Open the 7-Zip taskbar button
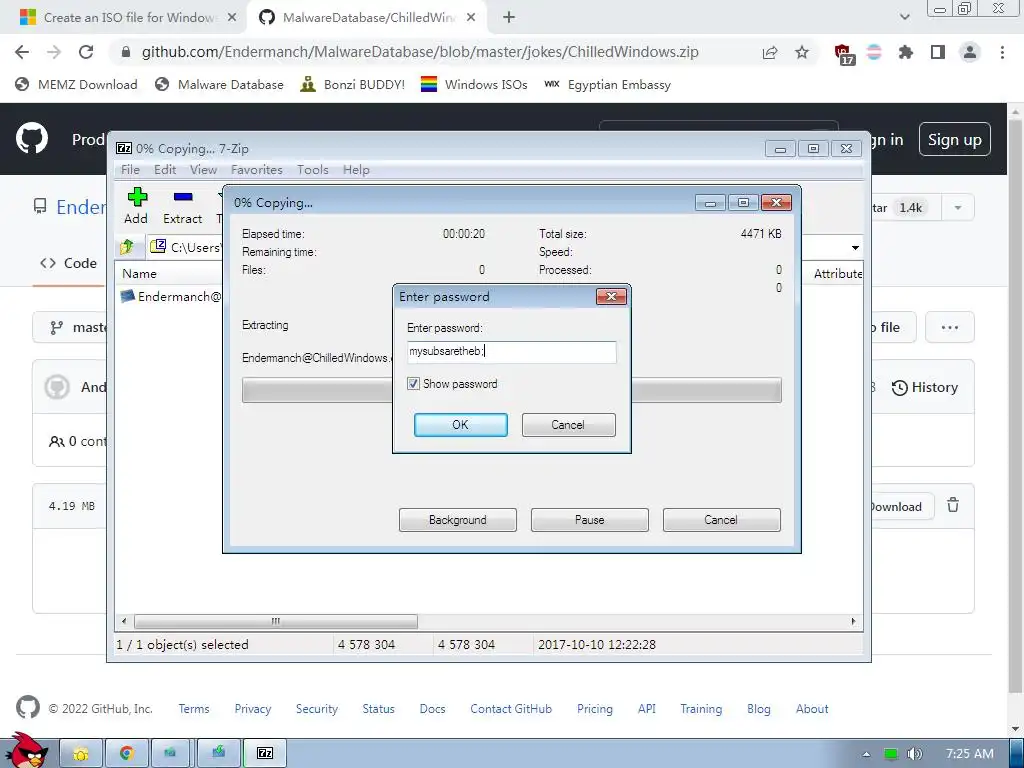The height and width of the screenshot is (768, 1024). coord(264,753)
